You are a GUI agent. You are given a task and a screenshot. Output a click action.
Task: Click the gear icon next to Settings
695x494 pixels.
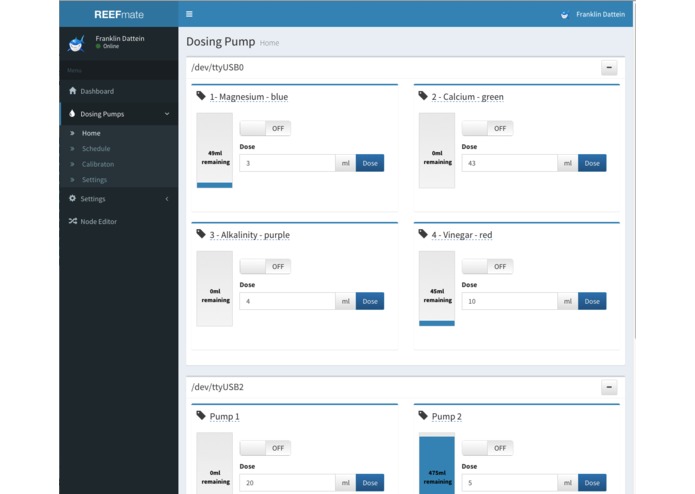click(73, 198)
